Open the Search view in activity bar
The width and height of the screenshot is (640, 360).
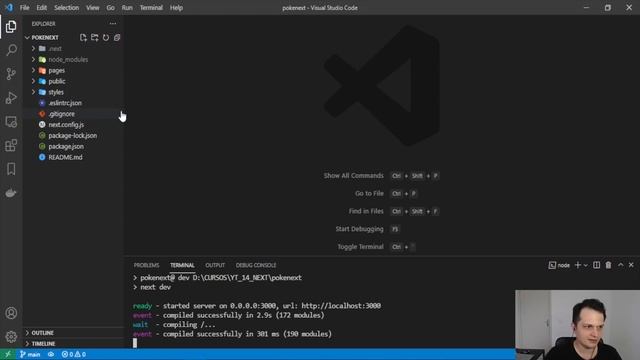coord(11,50)
